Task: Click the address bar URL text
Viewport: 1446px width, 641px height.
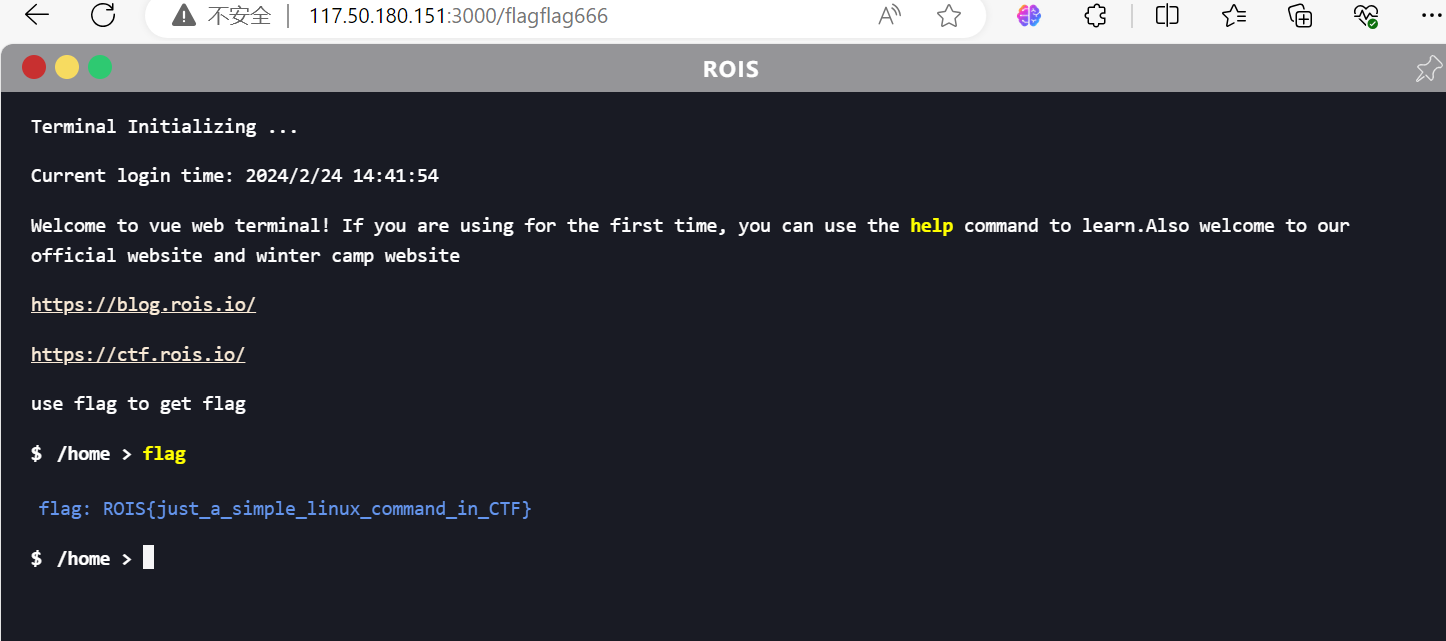Action: coord(458,16)
